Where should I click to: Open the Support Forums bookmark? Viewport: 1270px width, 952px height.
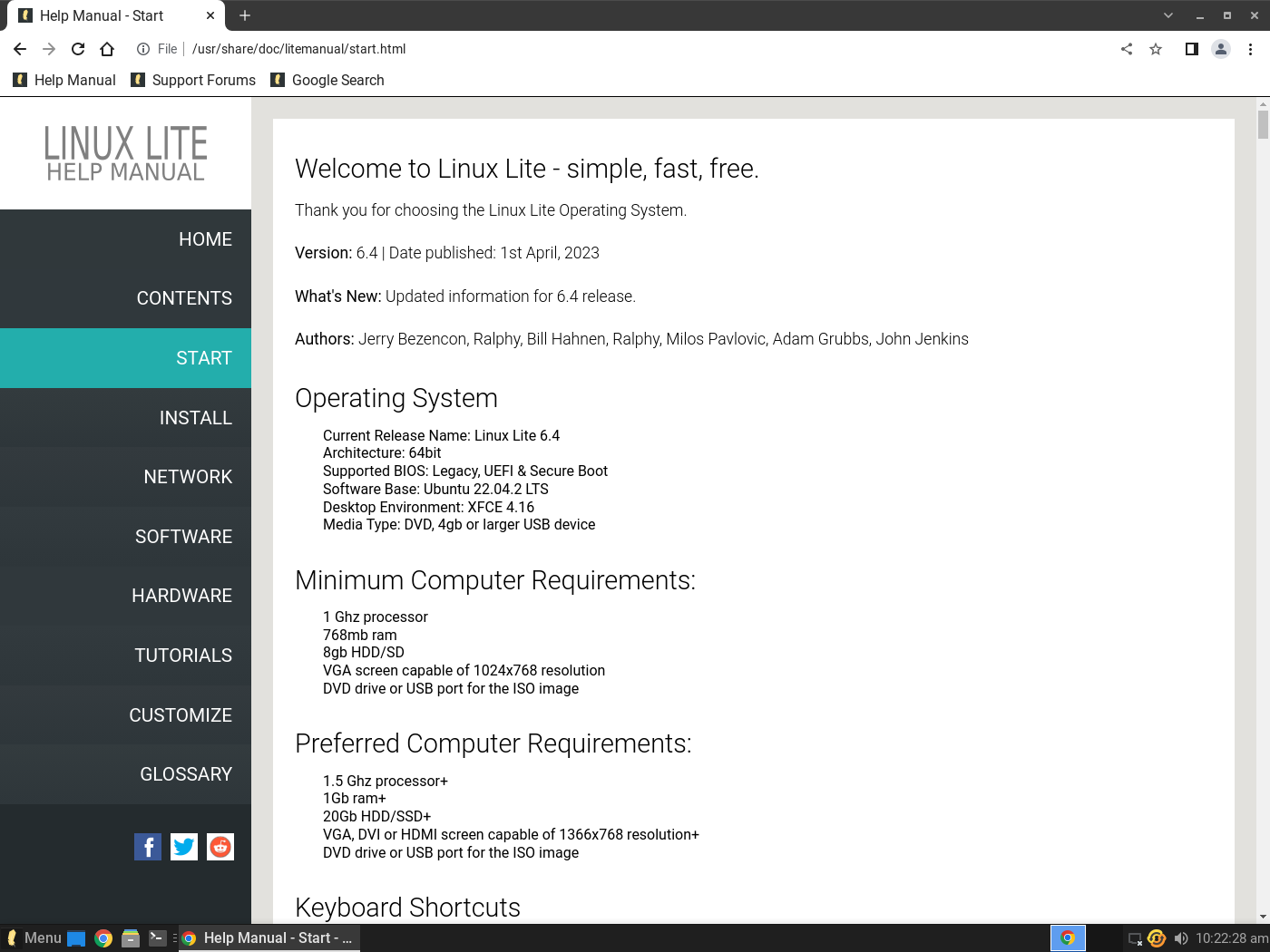[193, 80]
